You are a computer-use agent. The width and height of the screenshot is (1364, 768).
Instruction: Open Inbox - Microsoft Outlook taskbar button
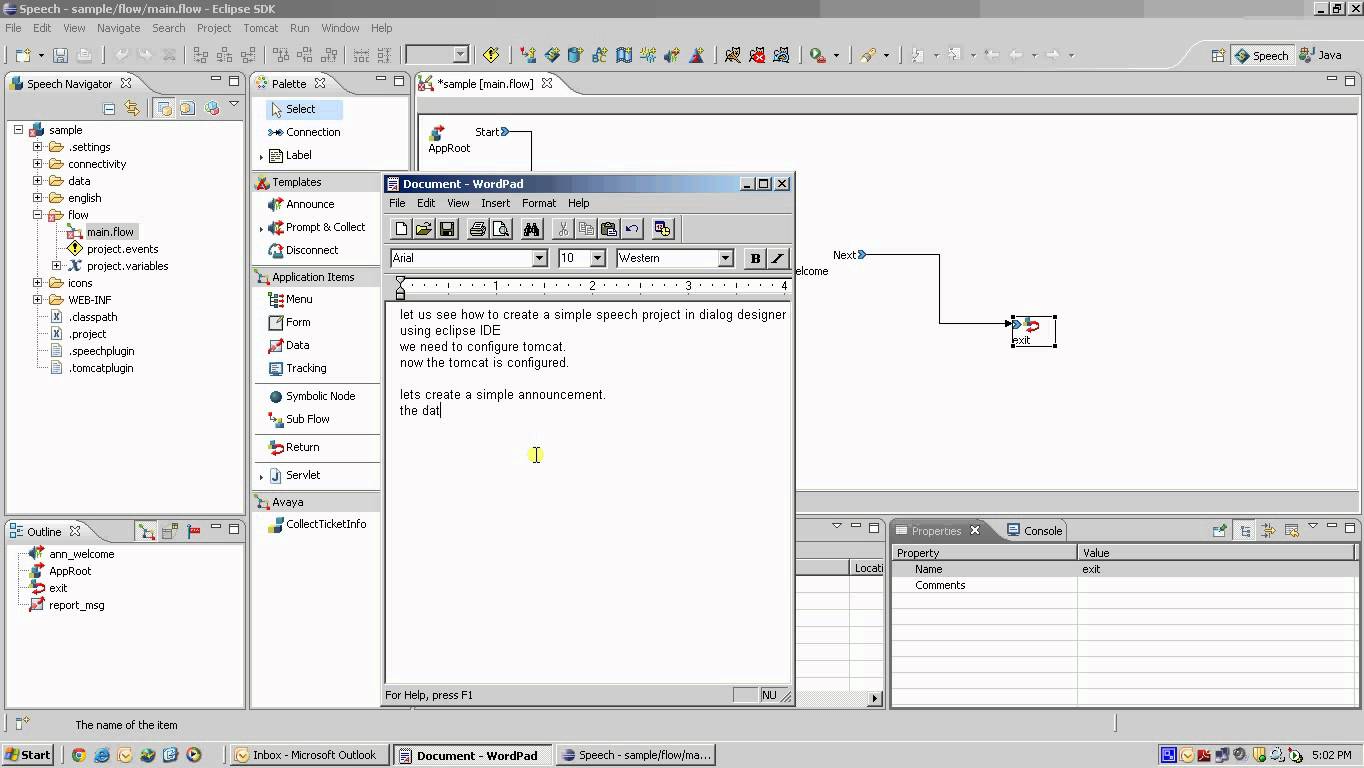click(x=306, y=755)
